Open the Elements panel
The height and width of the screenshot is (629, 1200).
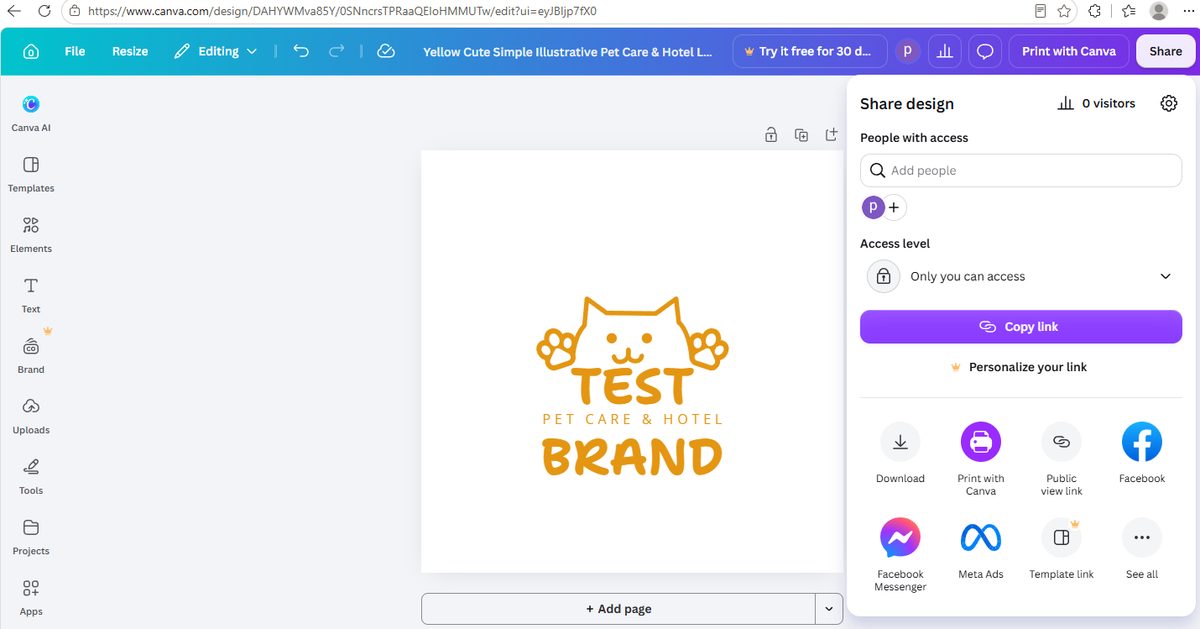[x=31, y=234]
